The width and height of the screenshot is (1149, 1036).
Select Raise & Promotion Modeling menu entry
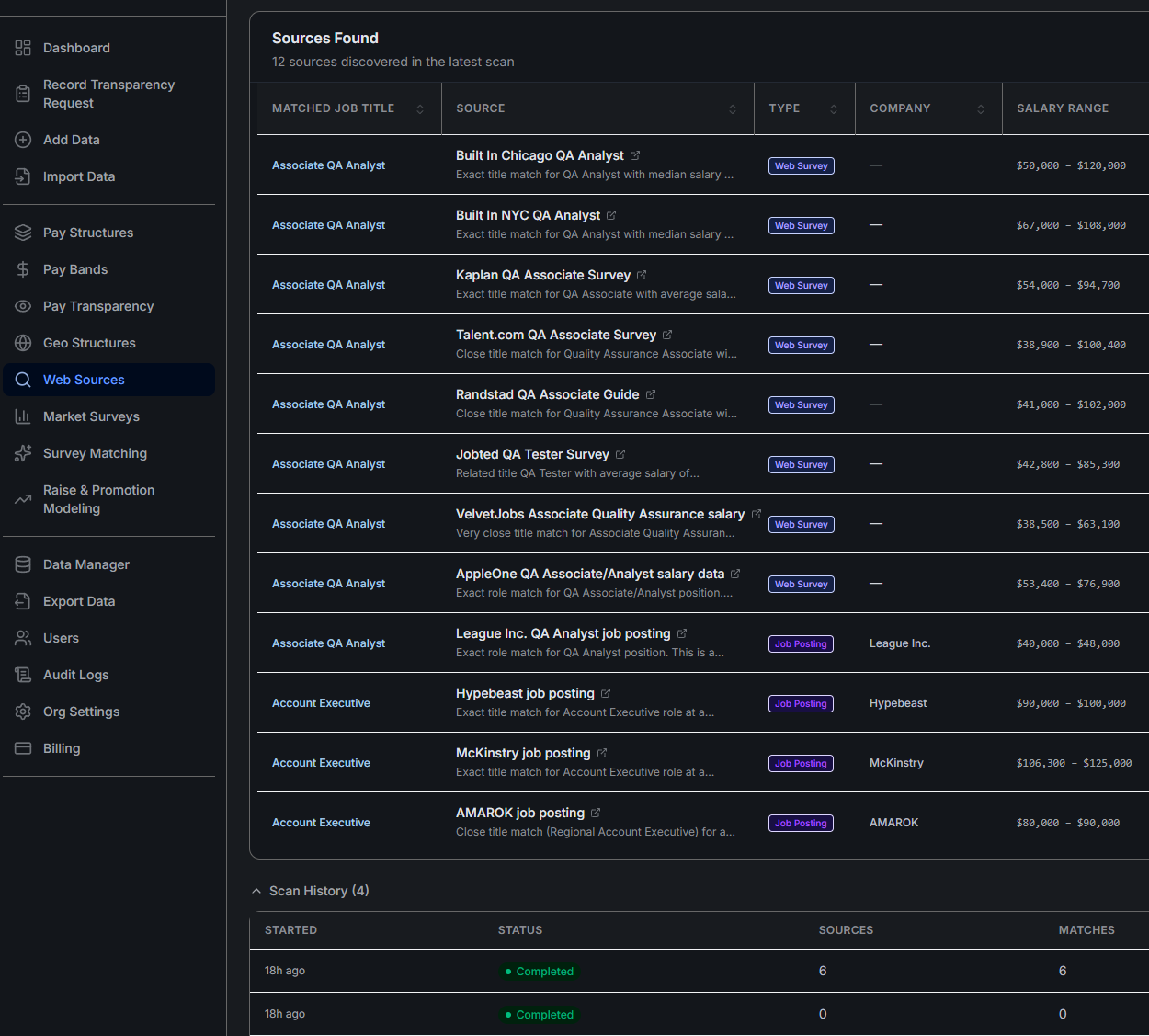[x=98, y=499]
